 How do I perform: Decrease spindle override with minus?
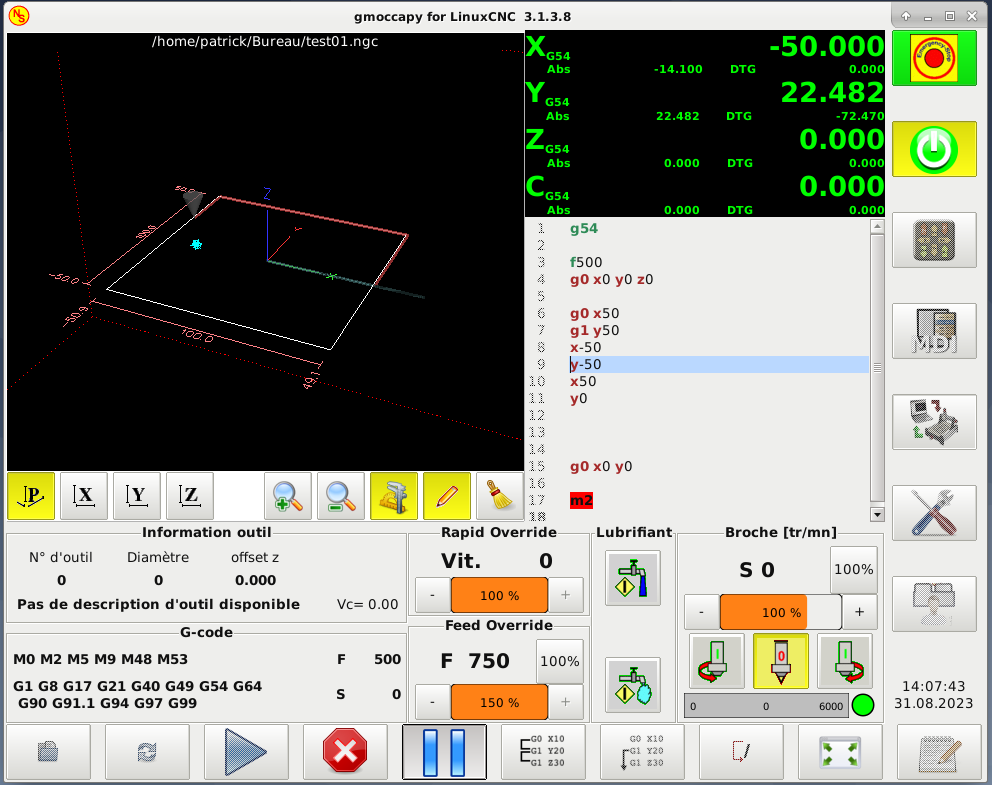point(702,612)
